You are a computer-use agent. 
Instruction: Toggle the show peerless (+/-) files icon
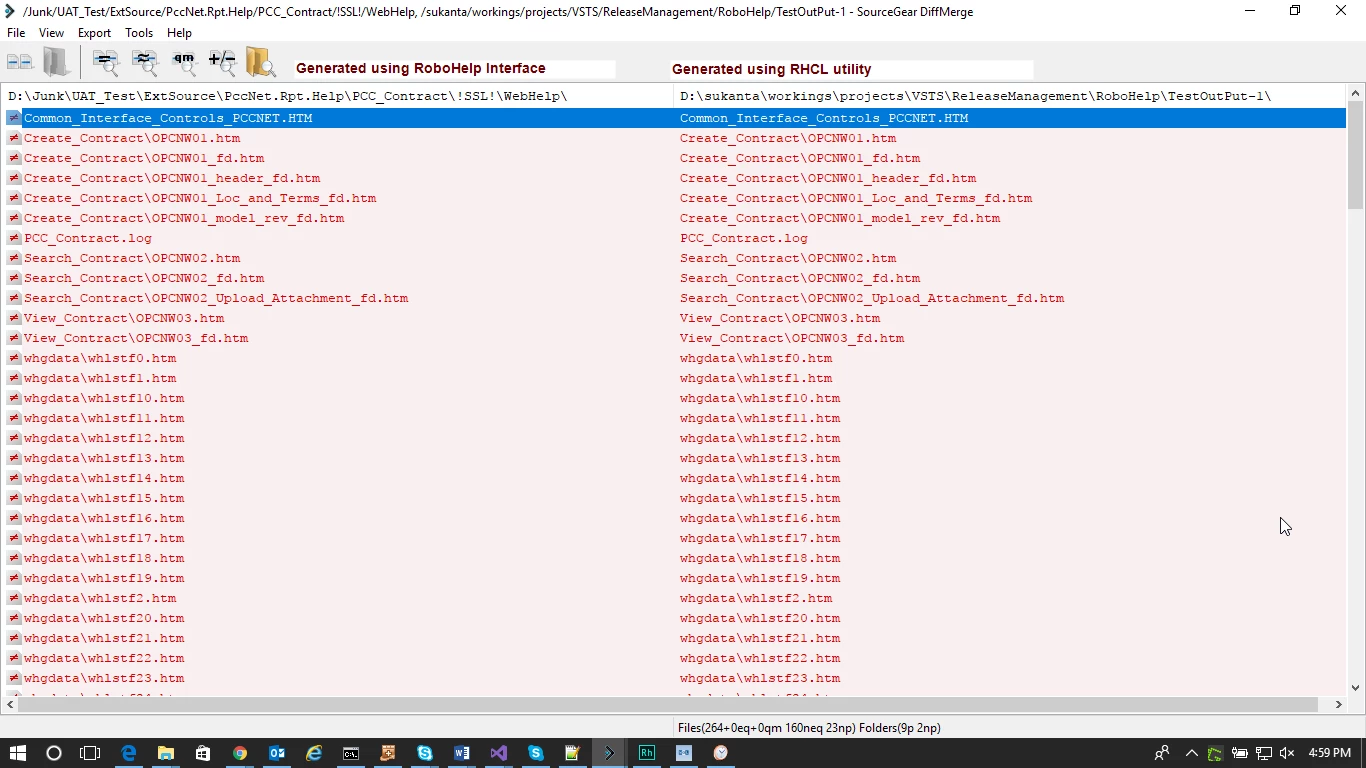tap(222, 63)
